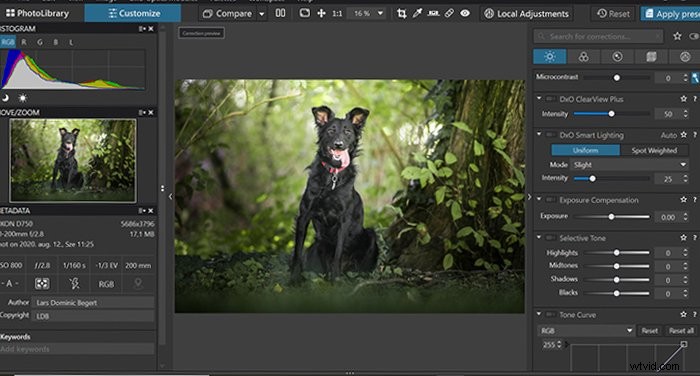The height and width of the screenshot is (376, 700).
Task: Toggle Tone Curve on/off switch
Action: (550, 314)
